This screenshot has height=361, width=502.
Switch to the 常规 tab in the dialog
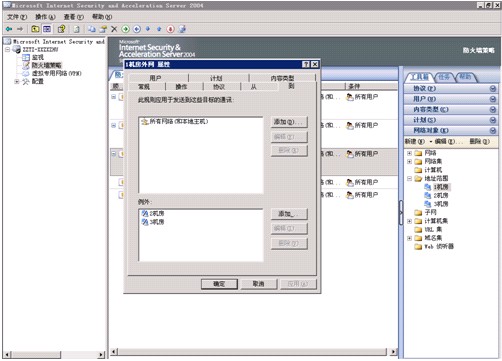coord(144,87)
